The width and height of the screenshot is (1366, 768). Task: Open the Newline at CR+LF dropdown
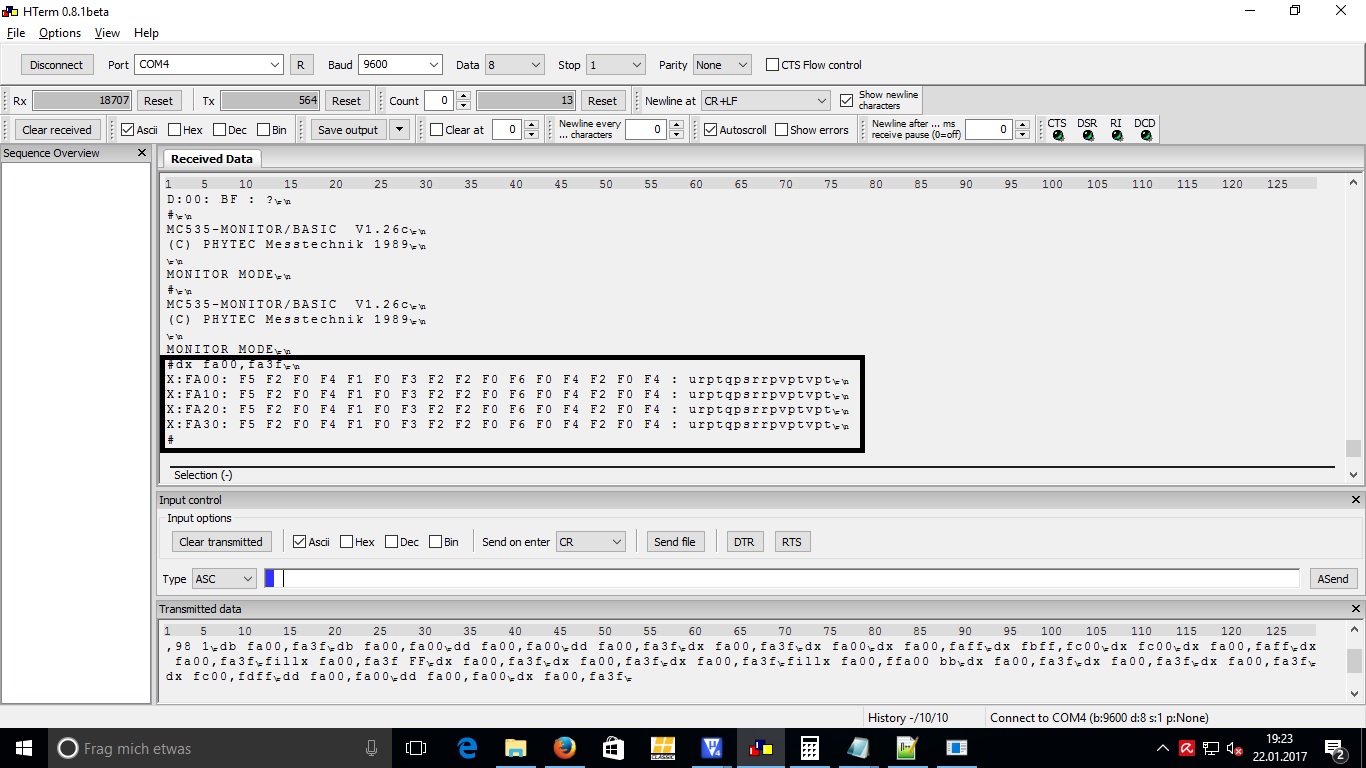(766, 101)
